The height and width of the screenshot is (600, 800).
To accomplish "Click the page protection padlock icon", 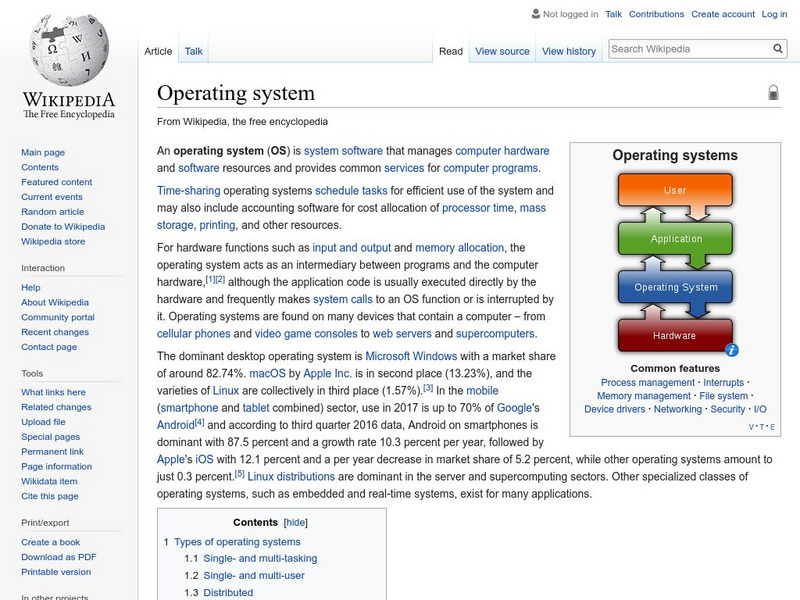I will pyautogui.click(x=773, y=92).
